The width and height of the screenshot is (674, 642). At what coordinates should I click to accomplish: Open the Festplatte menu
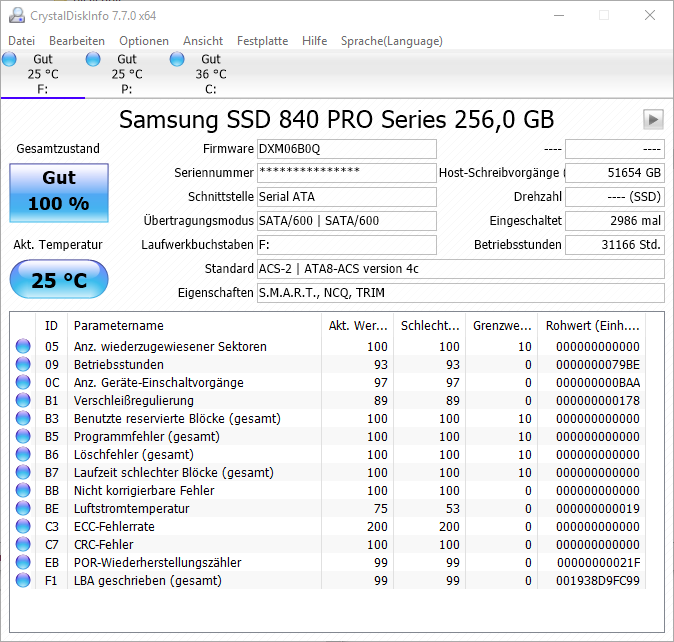(263, 41)
